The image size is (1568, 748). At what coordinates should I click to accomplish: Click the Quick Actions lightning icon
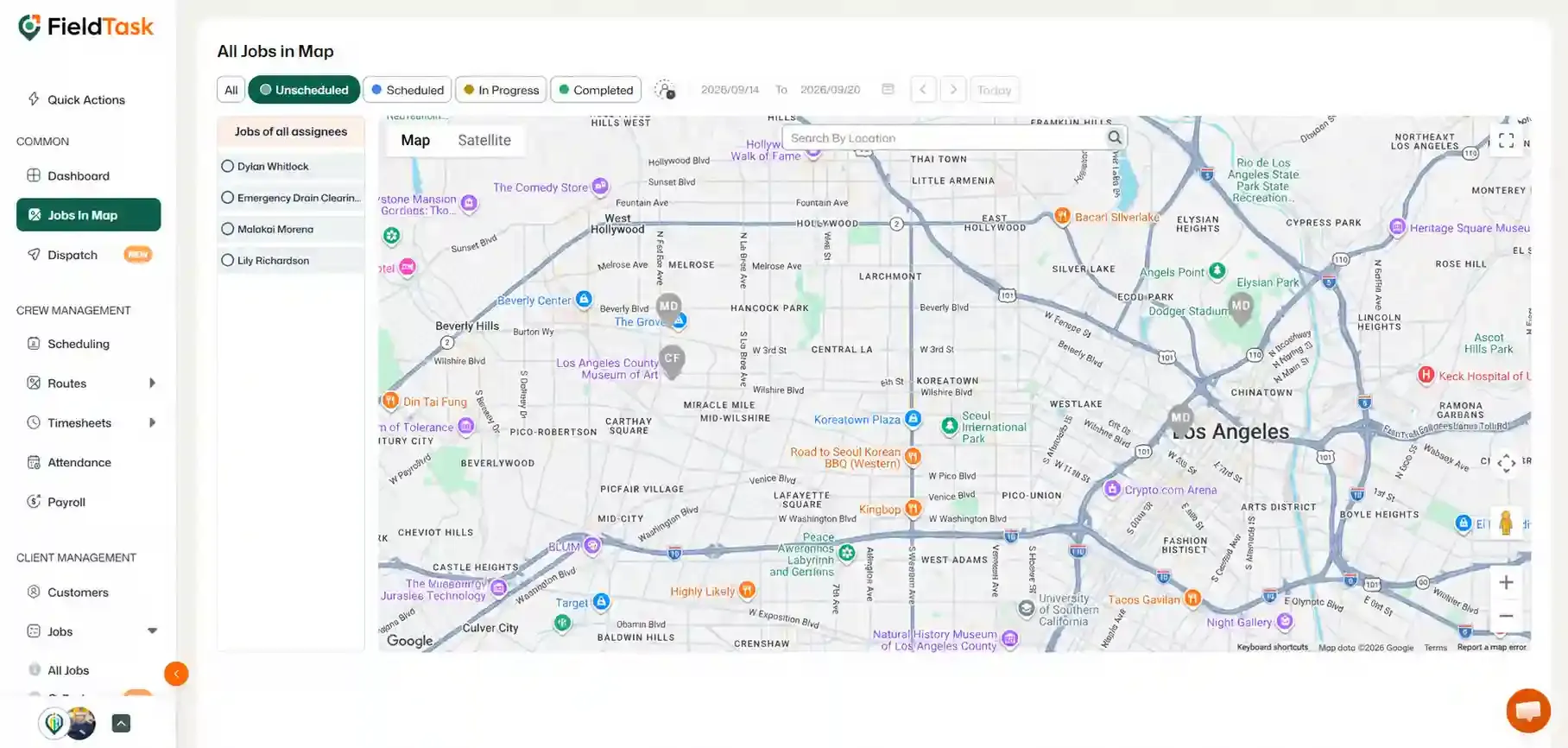coord(34,98)
